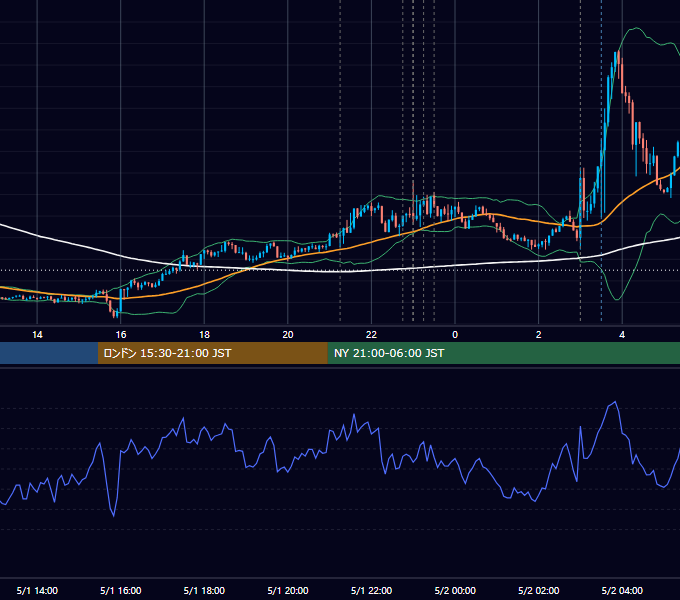680x600 pixels.
Task: Click the 16 hour label on the time axis
Action: 121,335
